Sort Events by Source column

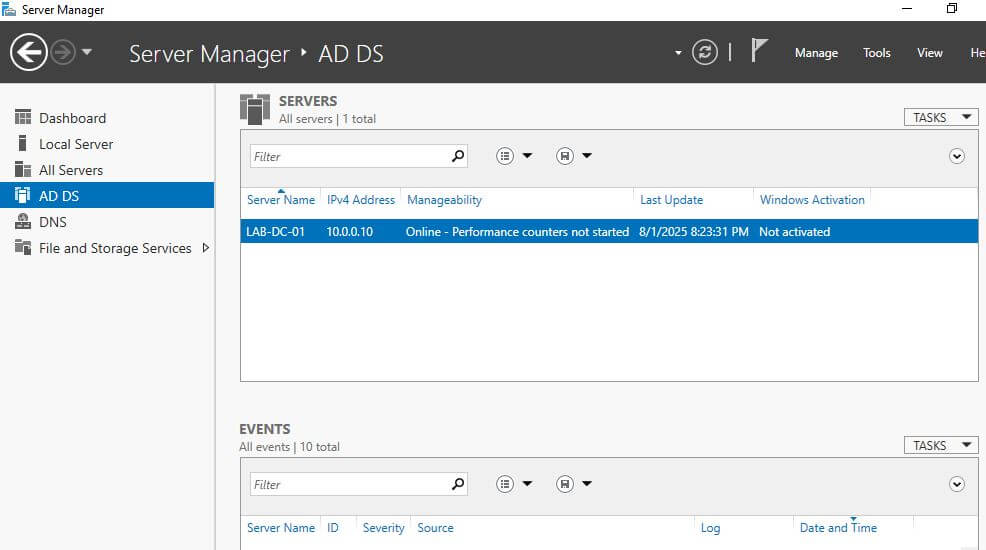pos(435,528)
